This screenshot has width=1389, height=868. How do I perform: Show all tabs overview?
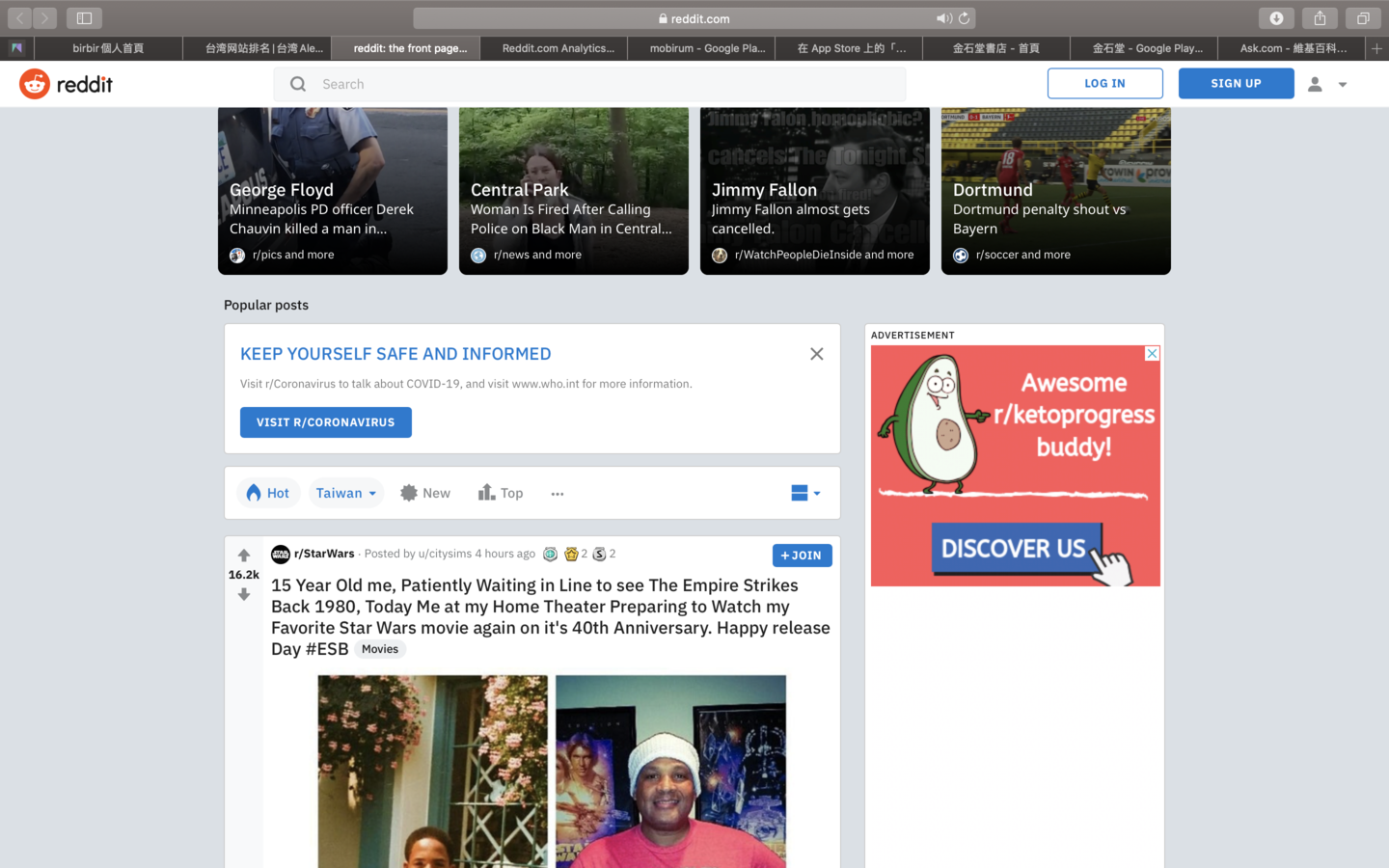tap(1363, 18)
